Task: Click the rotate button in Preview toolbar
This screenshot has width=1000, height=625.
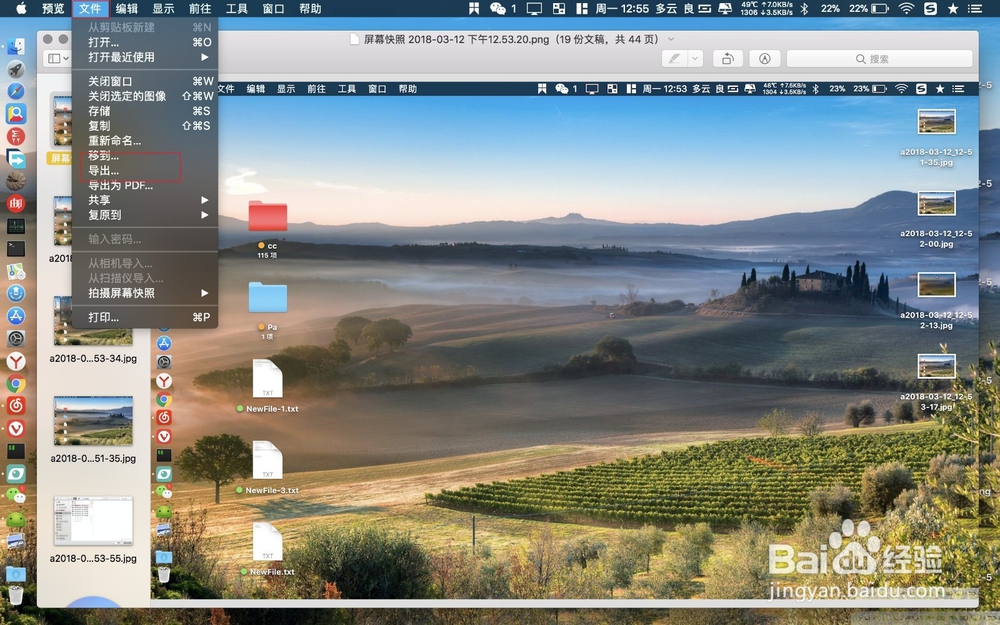Action: (x=728, y=59)
